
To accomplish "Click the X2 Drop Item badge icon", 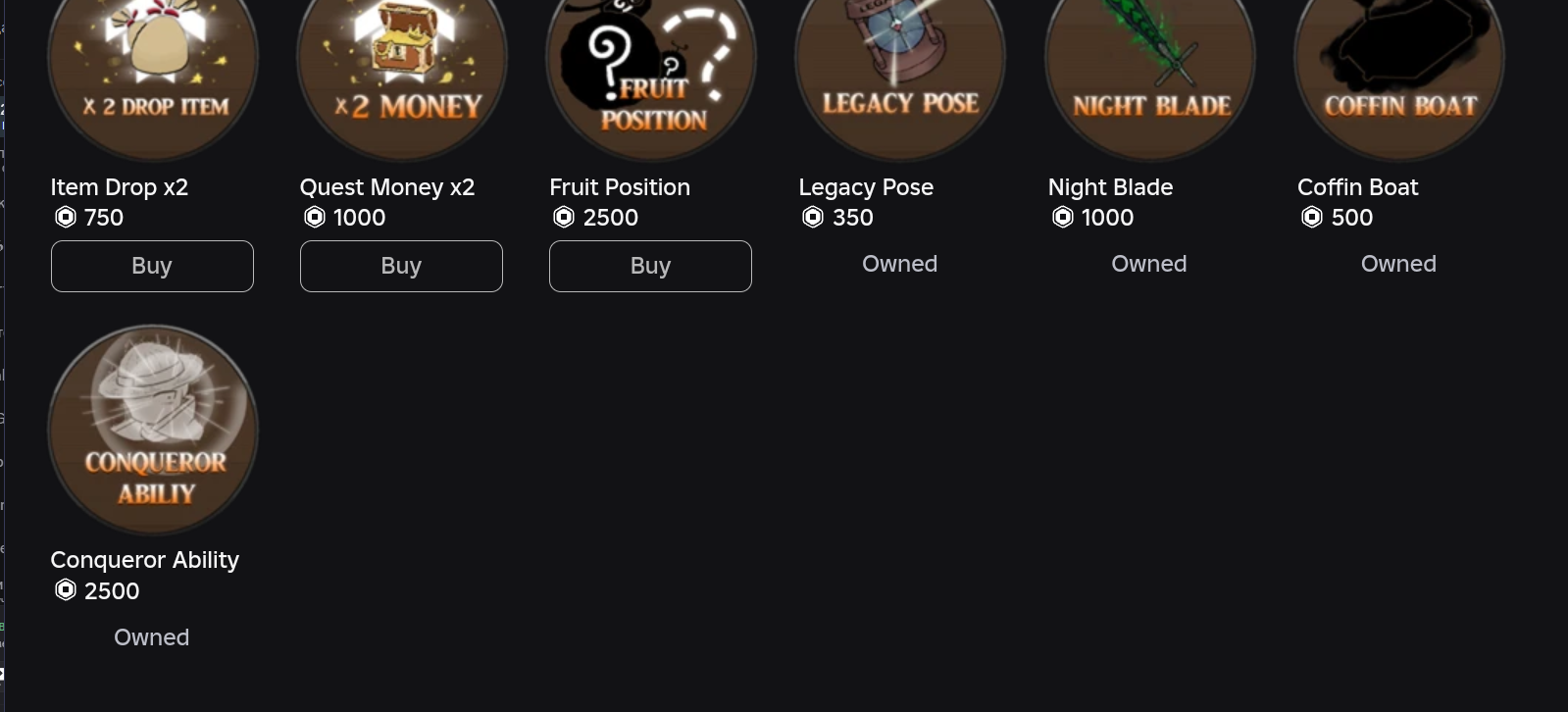I will coord(153,69).
